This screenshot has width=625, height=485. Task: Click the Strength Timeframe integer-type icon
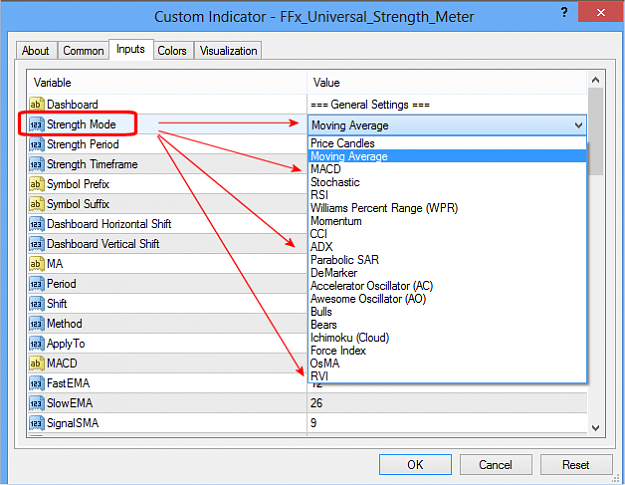tap(36, 164)
